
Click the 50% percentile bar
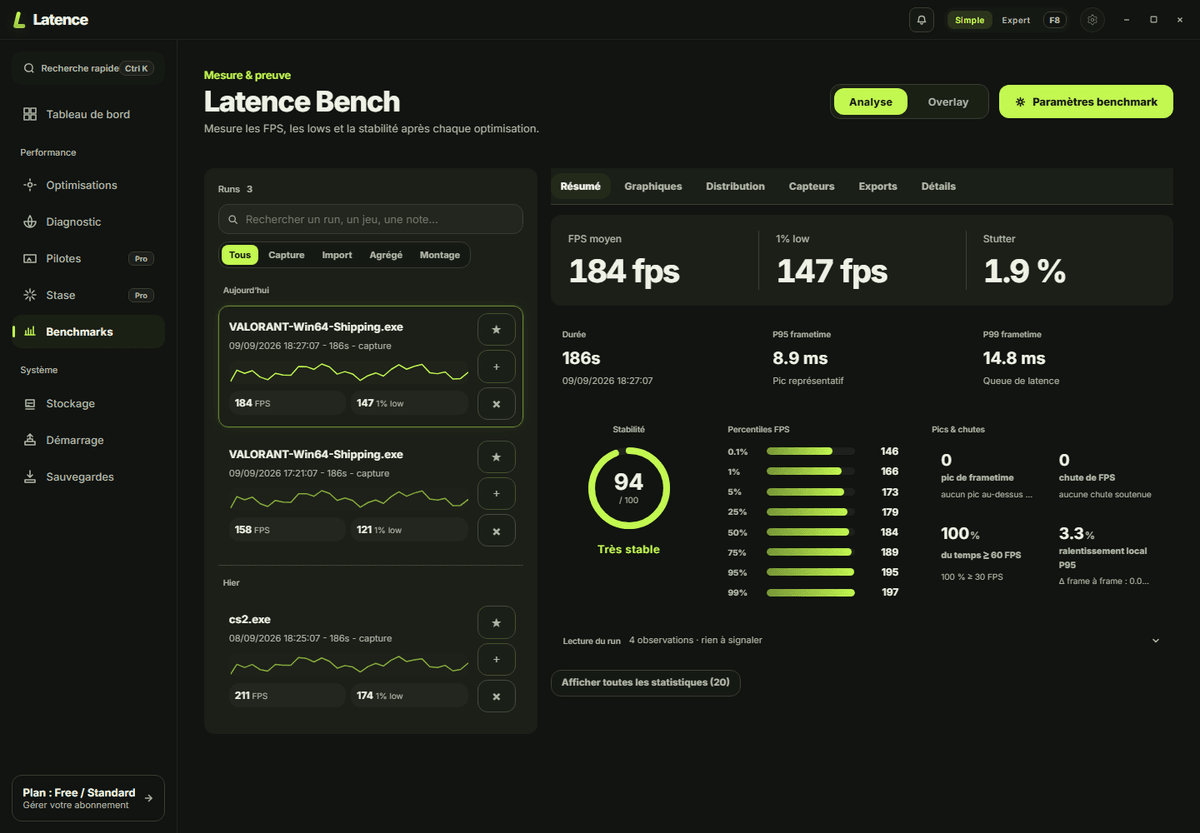[x=811, y=532]
